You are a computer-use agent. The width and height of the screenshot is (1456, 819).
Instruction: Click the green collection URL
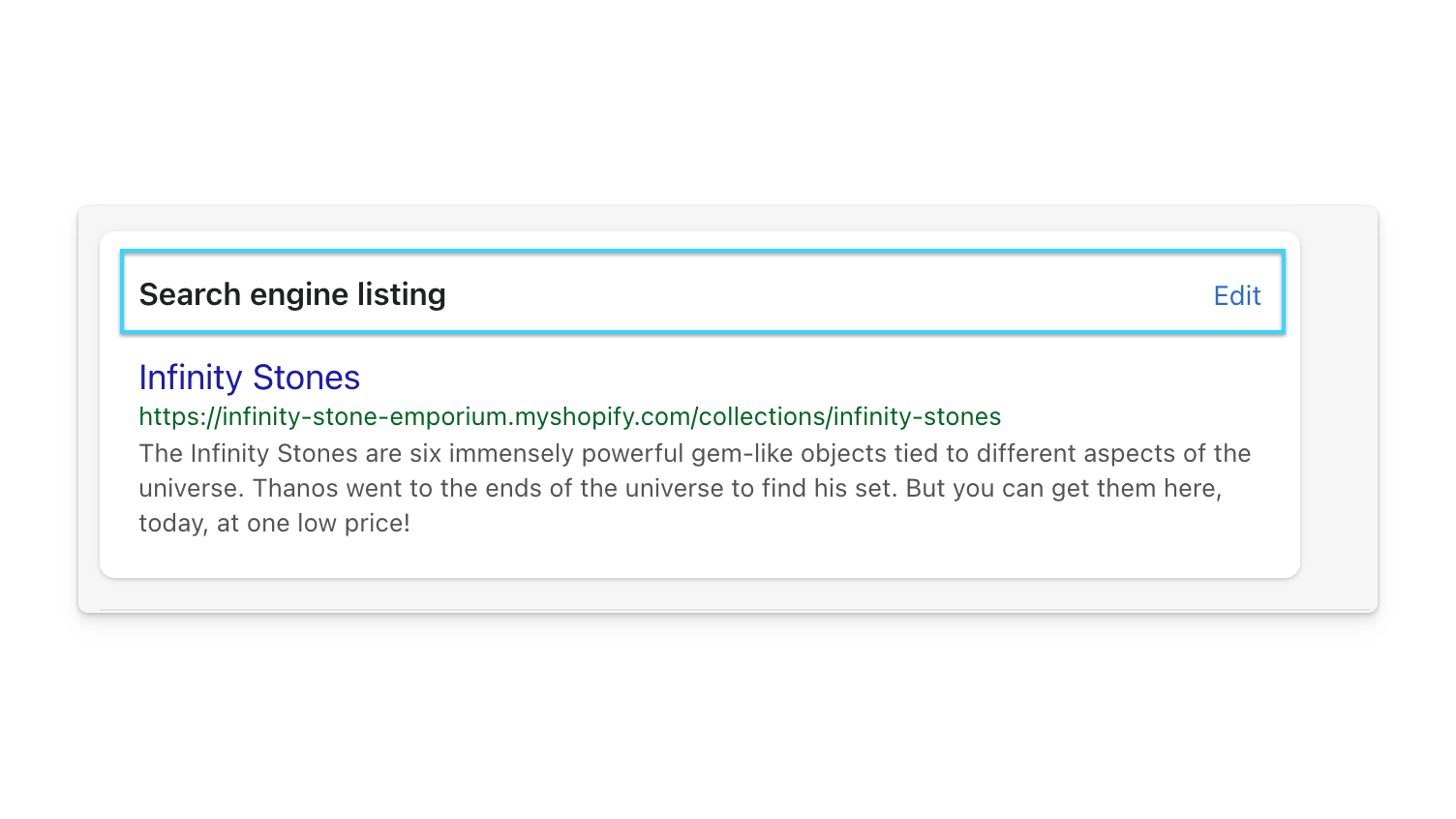click(569, 416)
